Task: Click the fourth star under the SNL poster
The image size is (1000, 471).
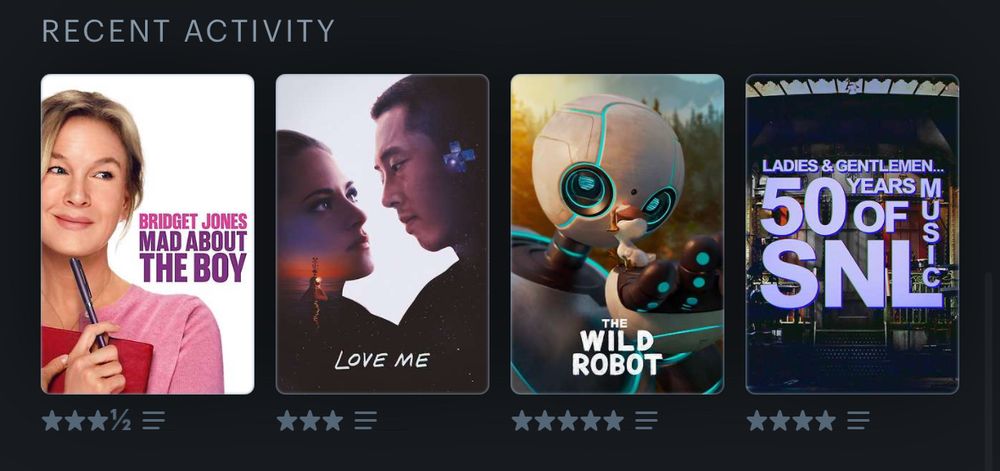Action: (825, 421)
